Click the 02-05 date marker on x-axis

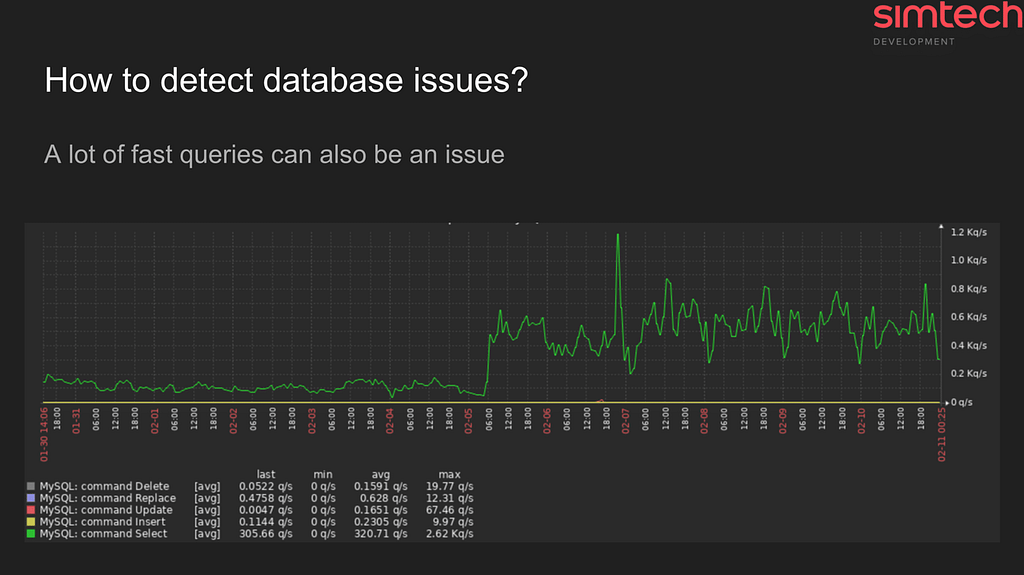(x=468, y=419)
